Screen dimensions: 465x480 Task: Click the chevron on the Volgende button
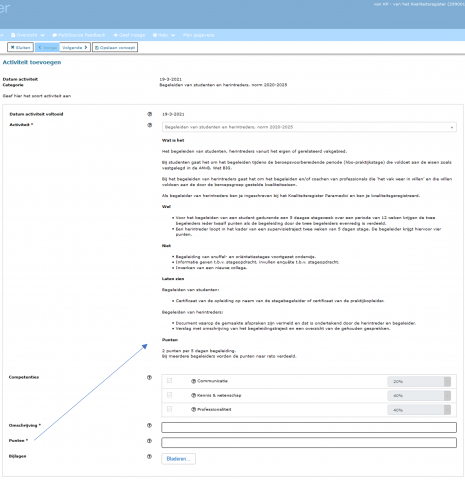coord(86,47)
